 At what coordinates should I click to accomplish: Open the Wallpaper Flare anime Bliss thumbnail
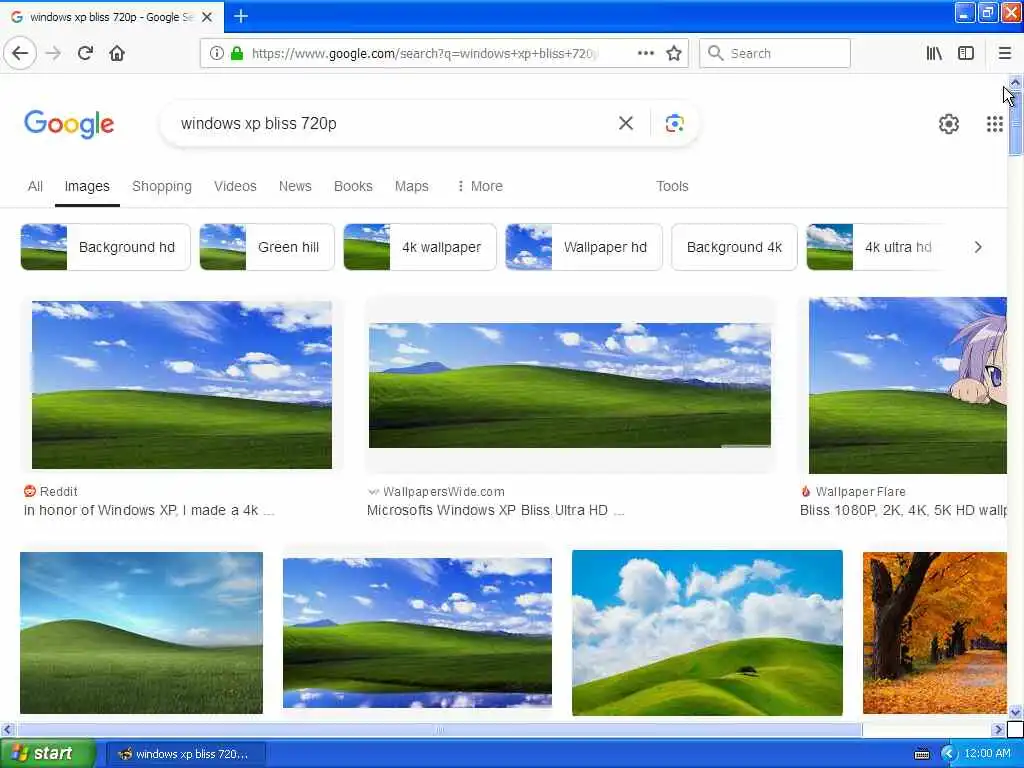coord(908,385)
